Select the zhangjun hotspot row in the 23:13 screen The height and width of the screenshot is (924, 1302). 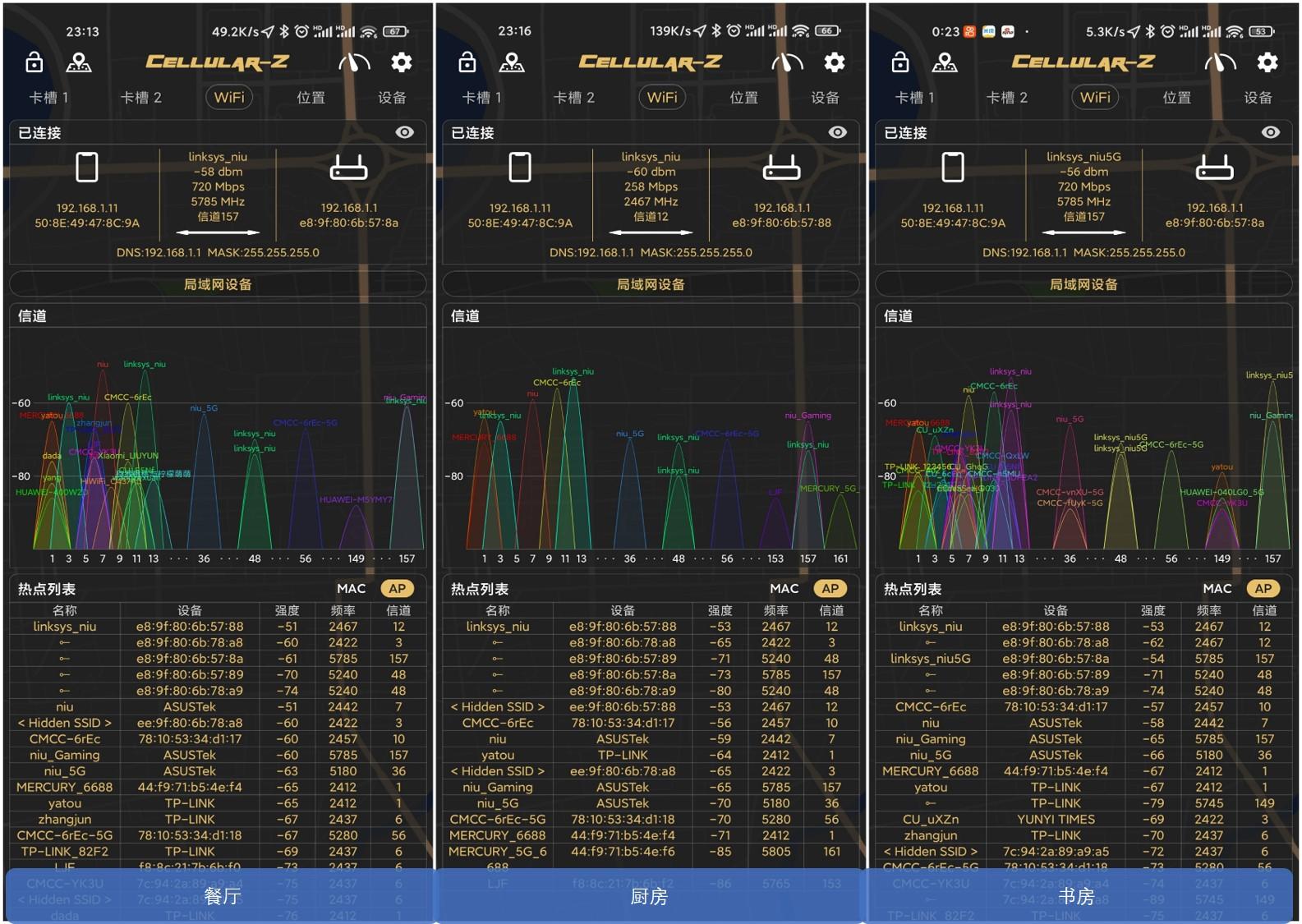point(218,819)
